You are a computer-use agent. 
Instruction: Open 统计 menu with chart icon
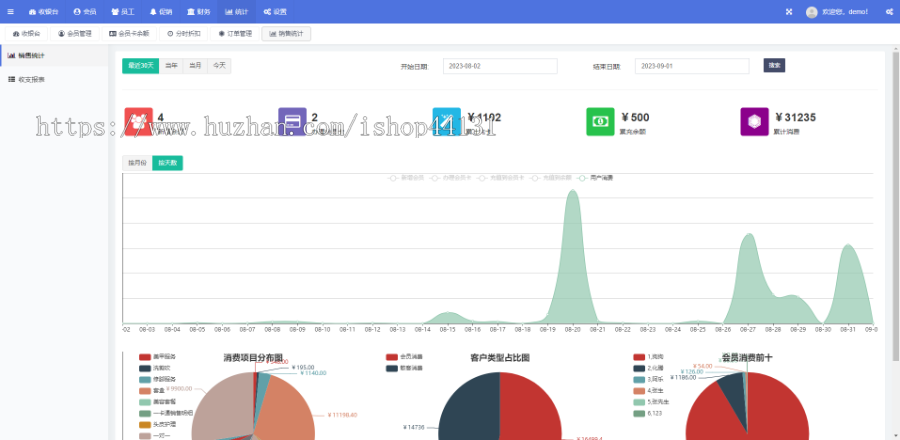pos(236,11)
